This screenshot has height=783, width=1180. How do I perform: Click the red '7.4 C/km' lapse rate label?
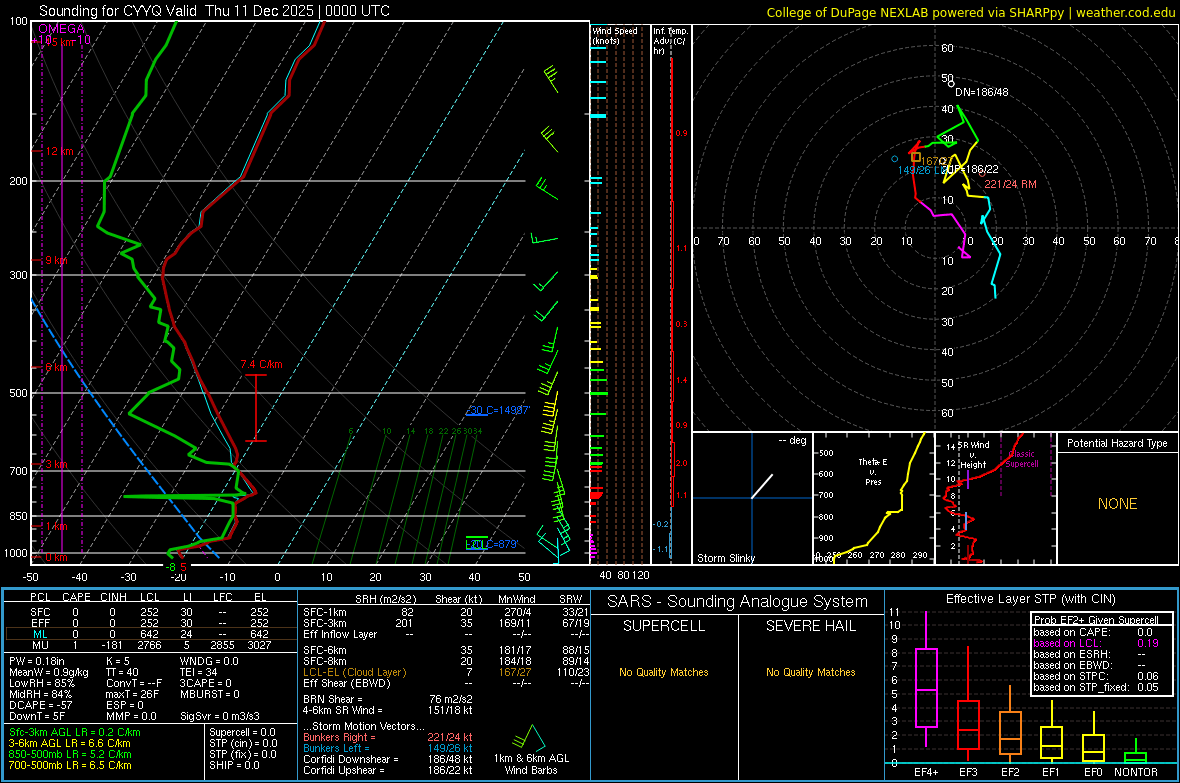(261, 364)
